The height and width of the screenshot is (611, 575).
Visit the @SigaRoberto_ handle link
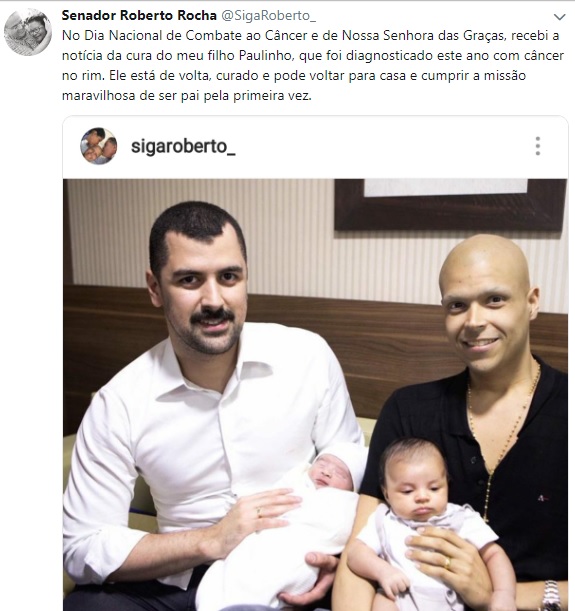(268, 15)
